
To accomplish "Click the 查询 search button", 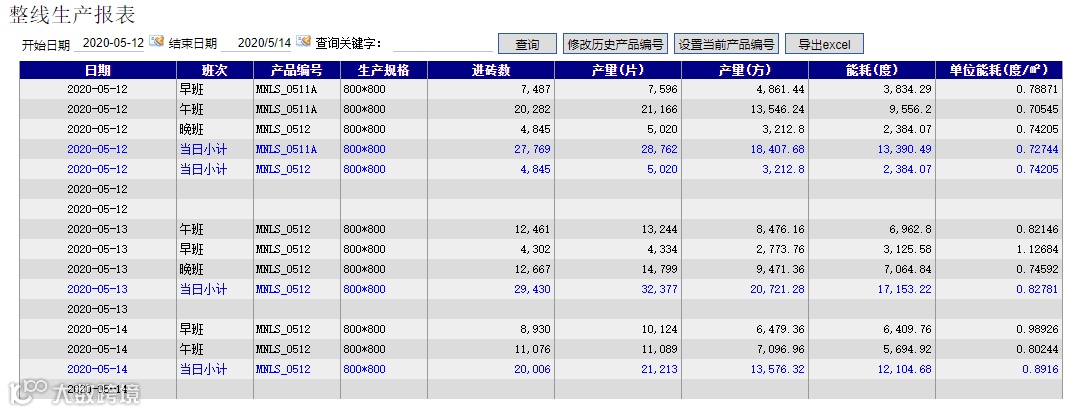I will 527,44.
